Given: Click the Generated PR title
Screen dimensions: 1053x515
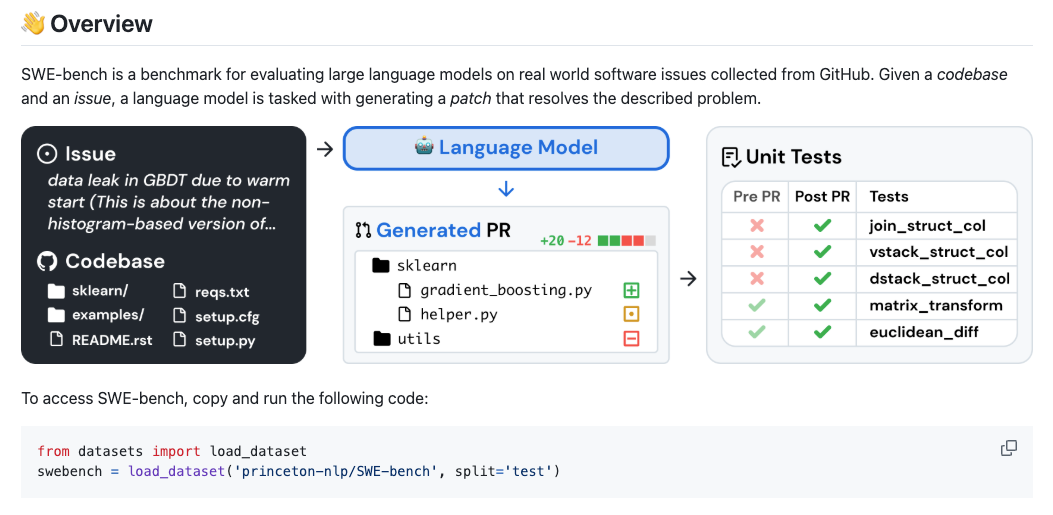Looking at the screenshot, I should tap(443, 230).
